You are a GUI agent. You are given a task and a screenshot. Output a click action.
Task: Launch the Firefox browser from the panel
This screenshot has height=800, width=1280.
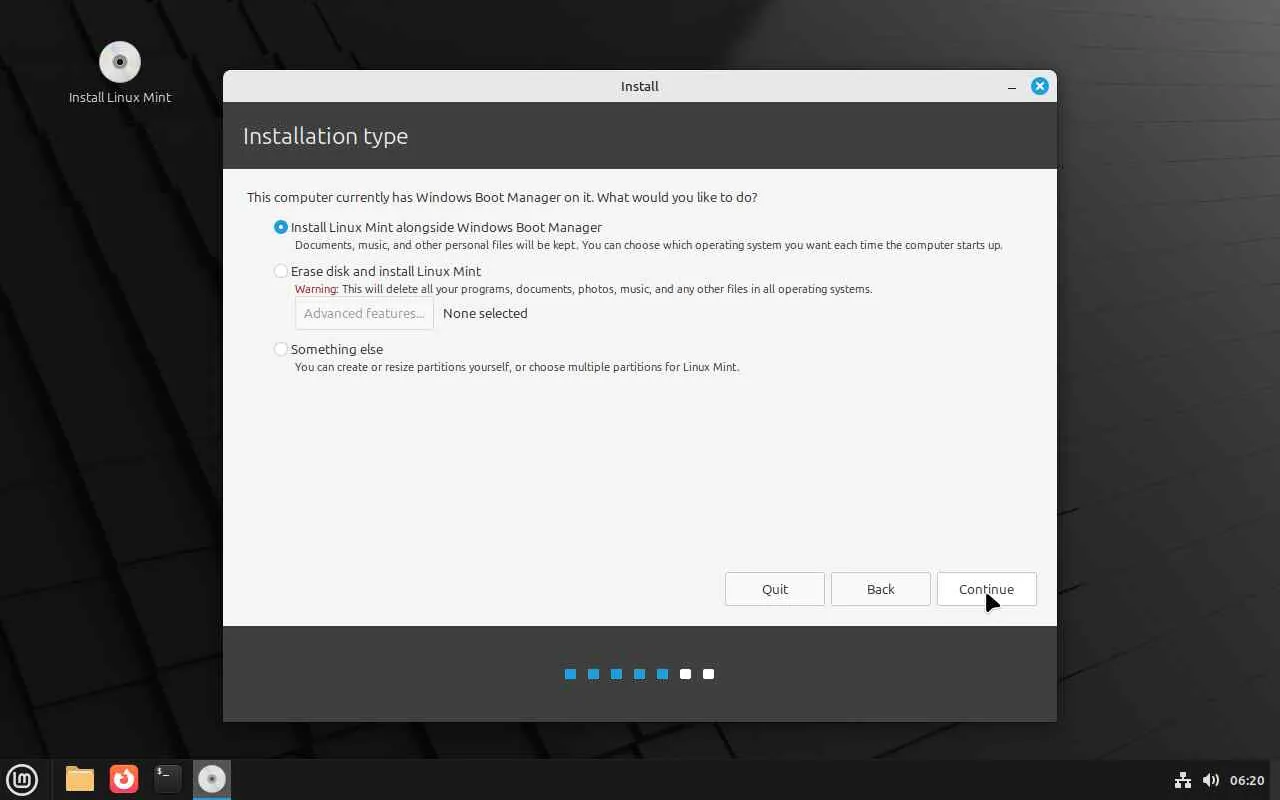pyautogui.click(x=124, y=779)
